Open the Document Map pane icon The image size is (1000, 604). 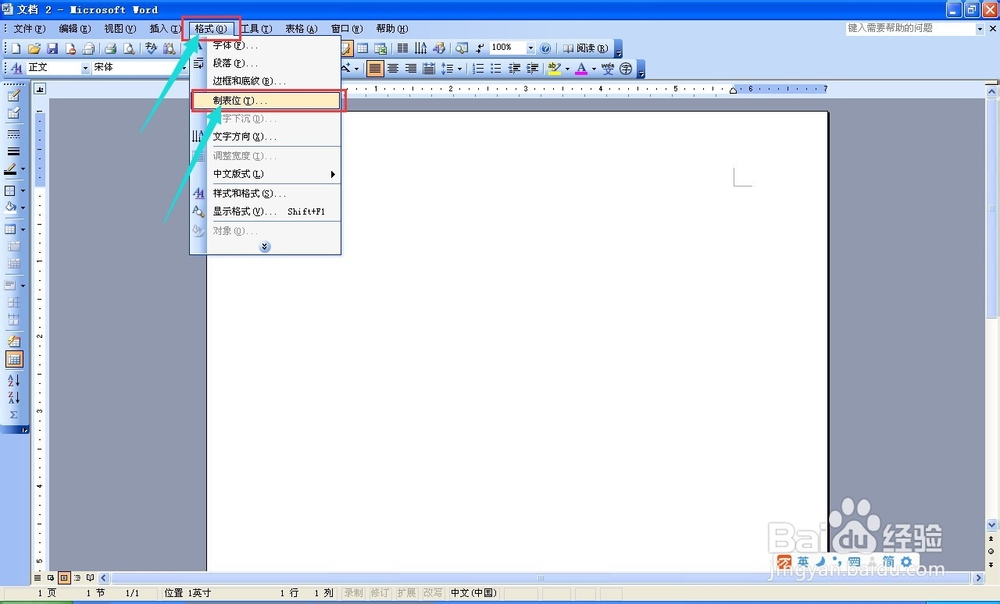[462, 48]
